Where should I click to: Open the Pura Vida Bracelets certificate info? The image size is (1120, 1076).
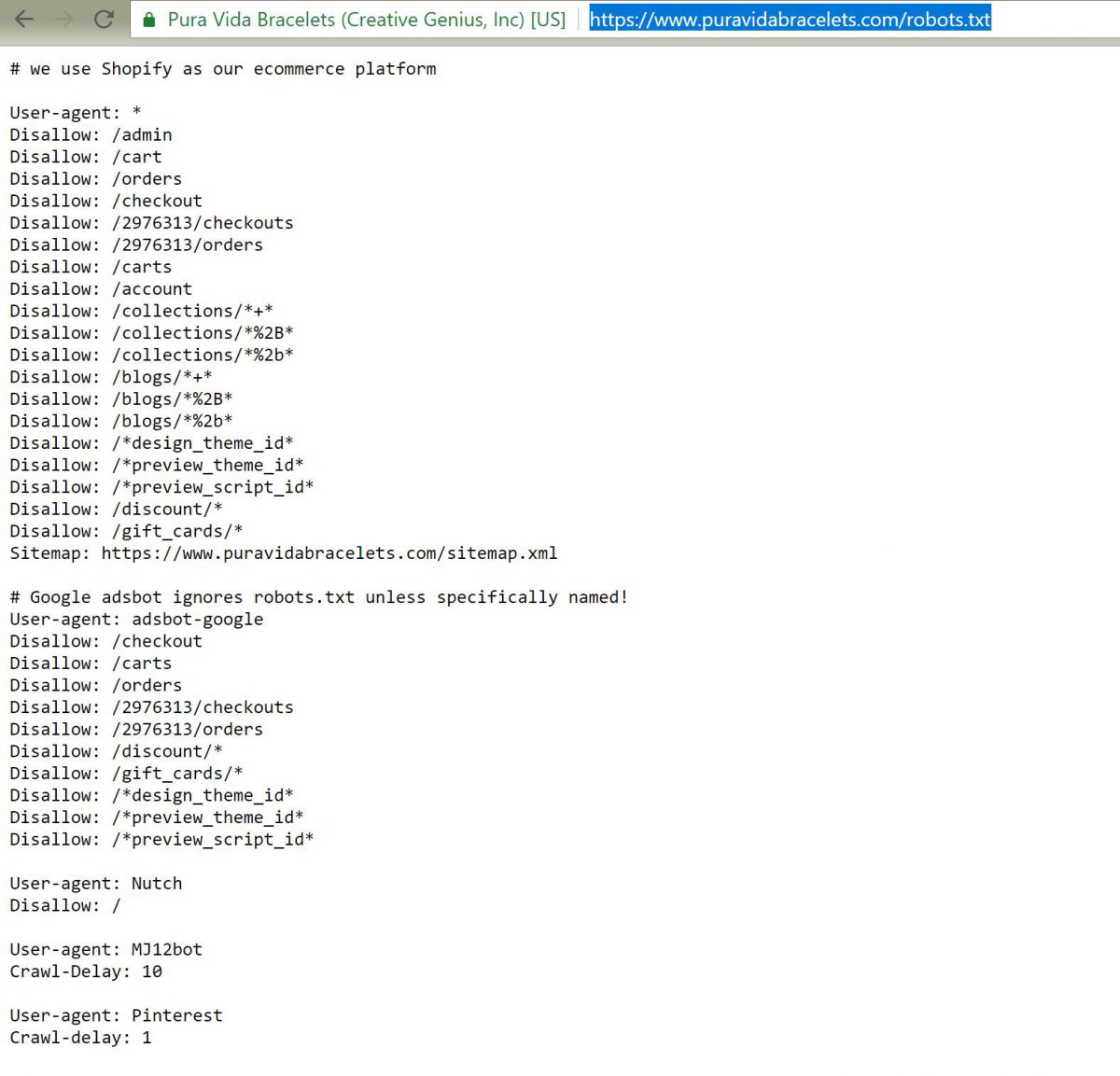[x=366, y=20]
